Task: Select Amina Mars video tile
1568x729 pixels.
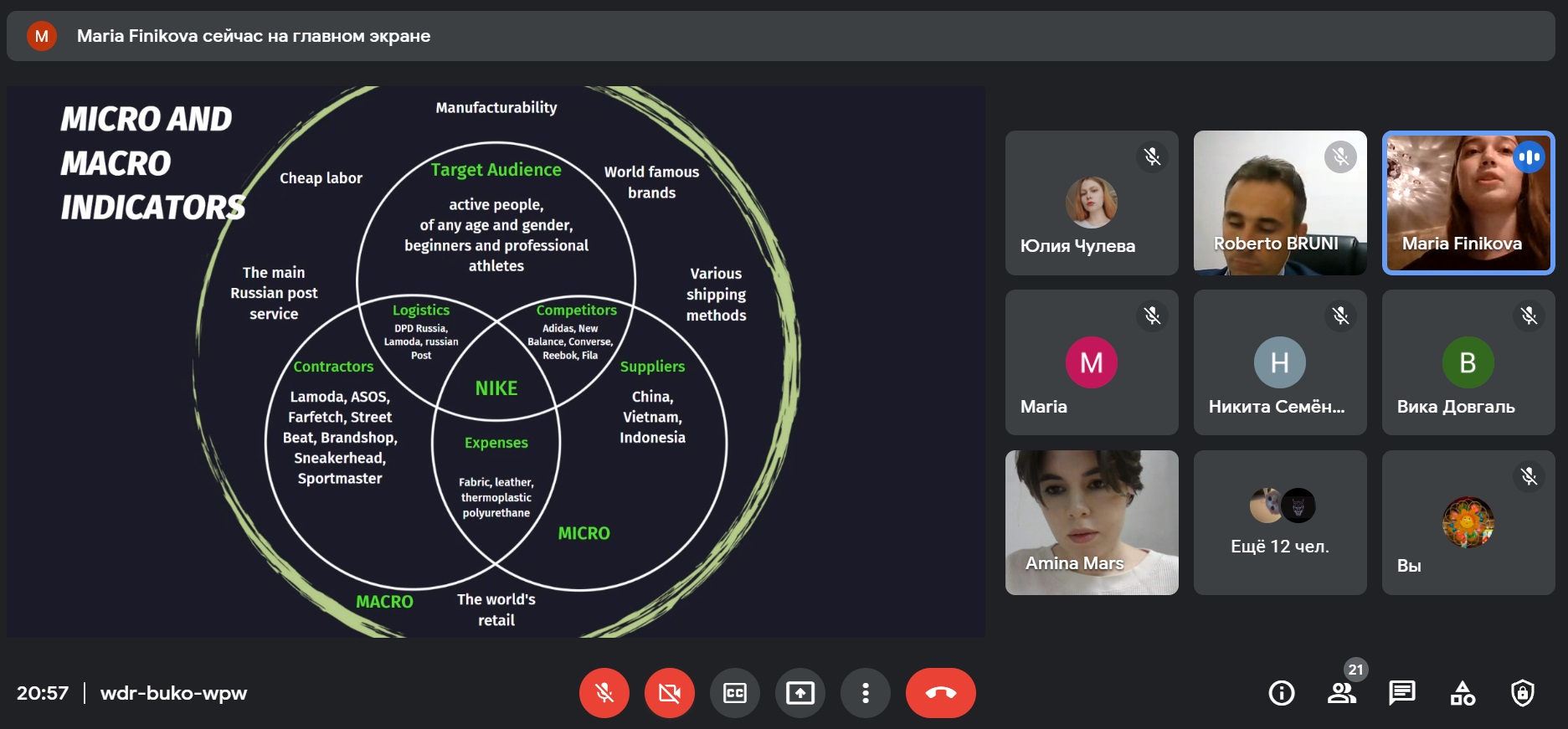Action: pos(1092,522)
